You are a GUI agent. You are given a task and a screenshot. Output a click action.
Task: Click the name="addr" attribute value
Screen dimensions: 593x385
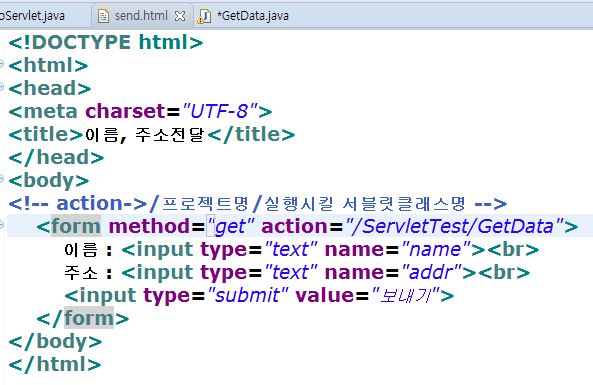coord(431,273)
